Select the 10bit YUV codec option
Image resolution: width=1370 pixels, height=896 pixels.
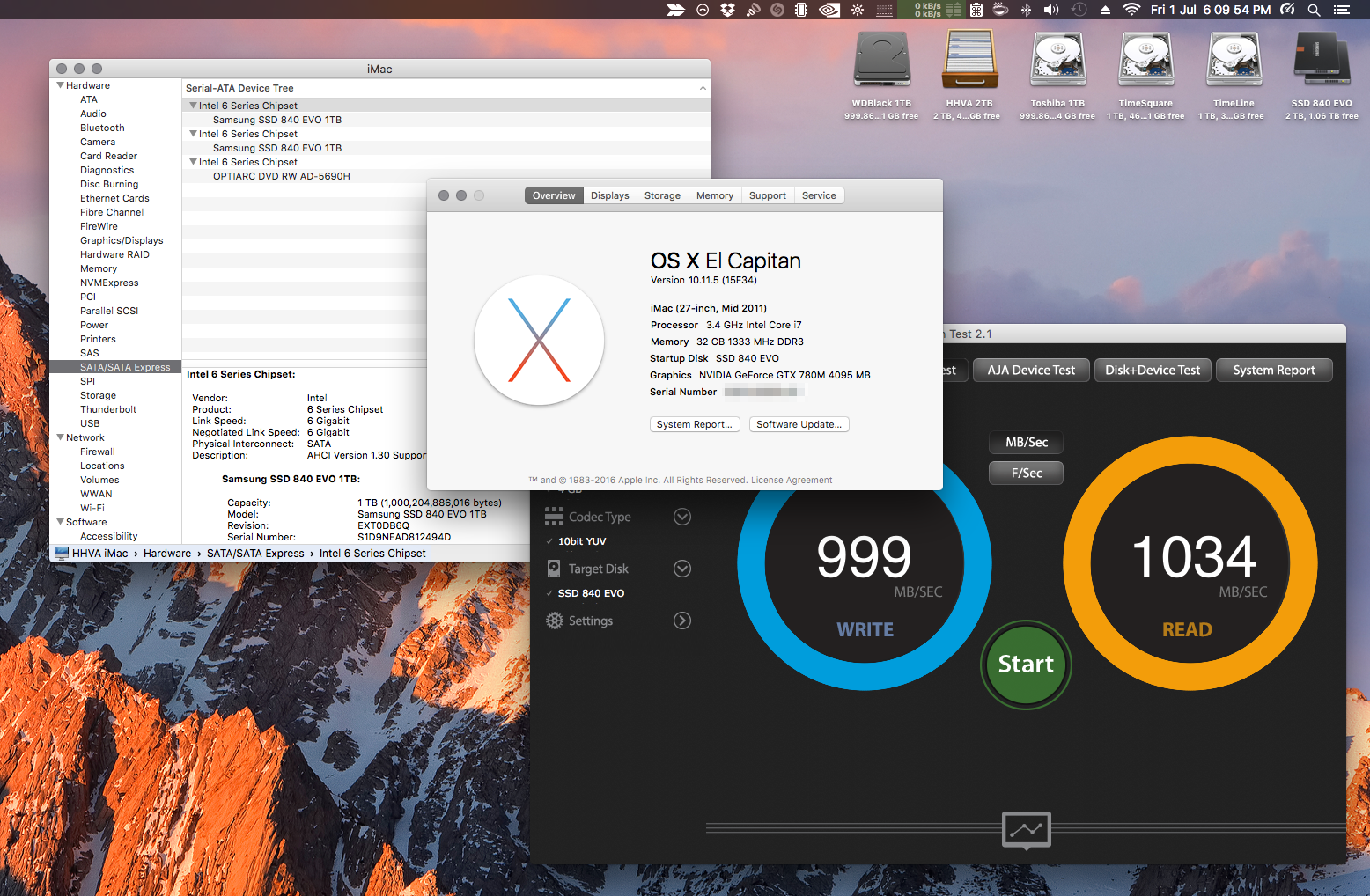point(582,541)
